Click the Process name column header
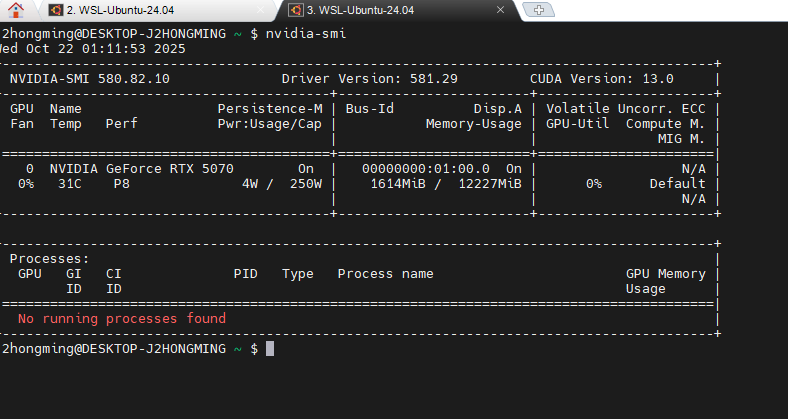Image resolution: width=788 pixels, height=419 pixels. pyautogui.click(x=385, y=273)
